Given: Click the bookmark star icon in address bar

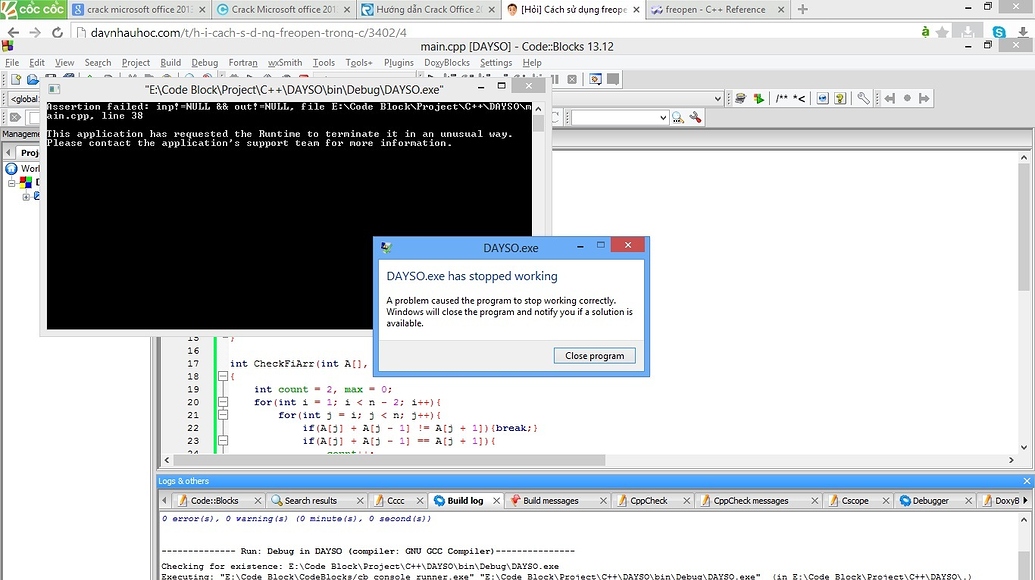Looking at the screenshot, I should click(943, 32).
